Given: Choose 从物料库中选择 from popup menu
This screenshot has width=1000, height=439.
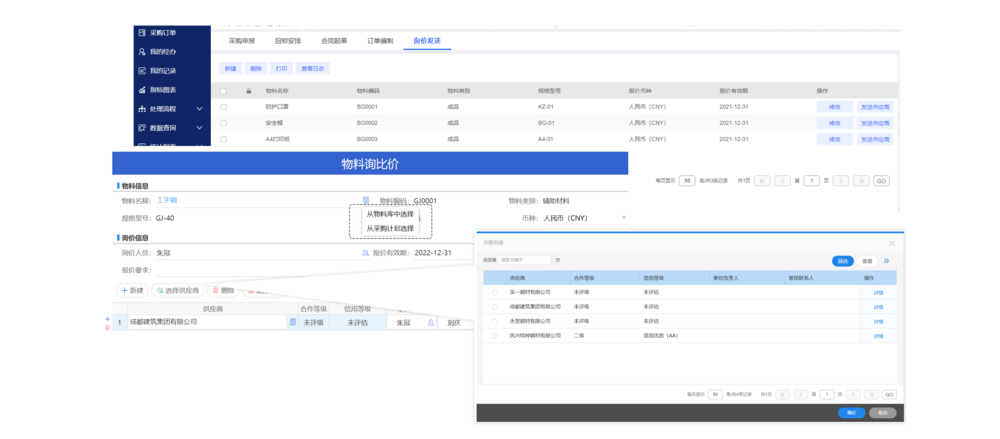Looking at the screenshot, I should point(390,214).
